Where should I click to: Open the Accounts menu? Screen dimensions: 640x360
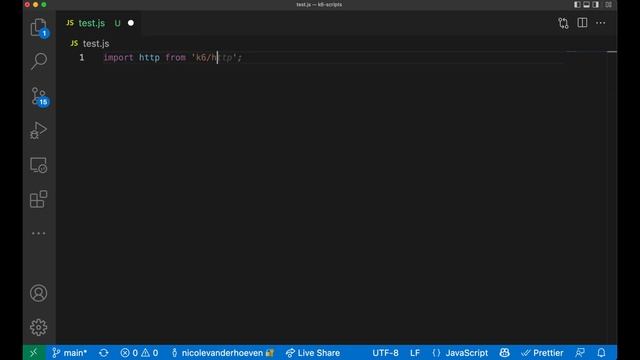(39, 293)
